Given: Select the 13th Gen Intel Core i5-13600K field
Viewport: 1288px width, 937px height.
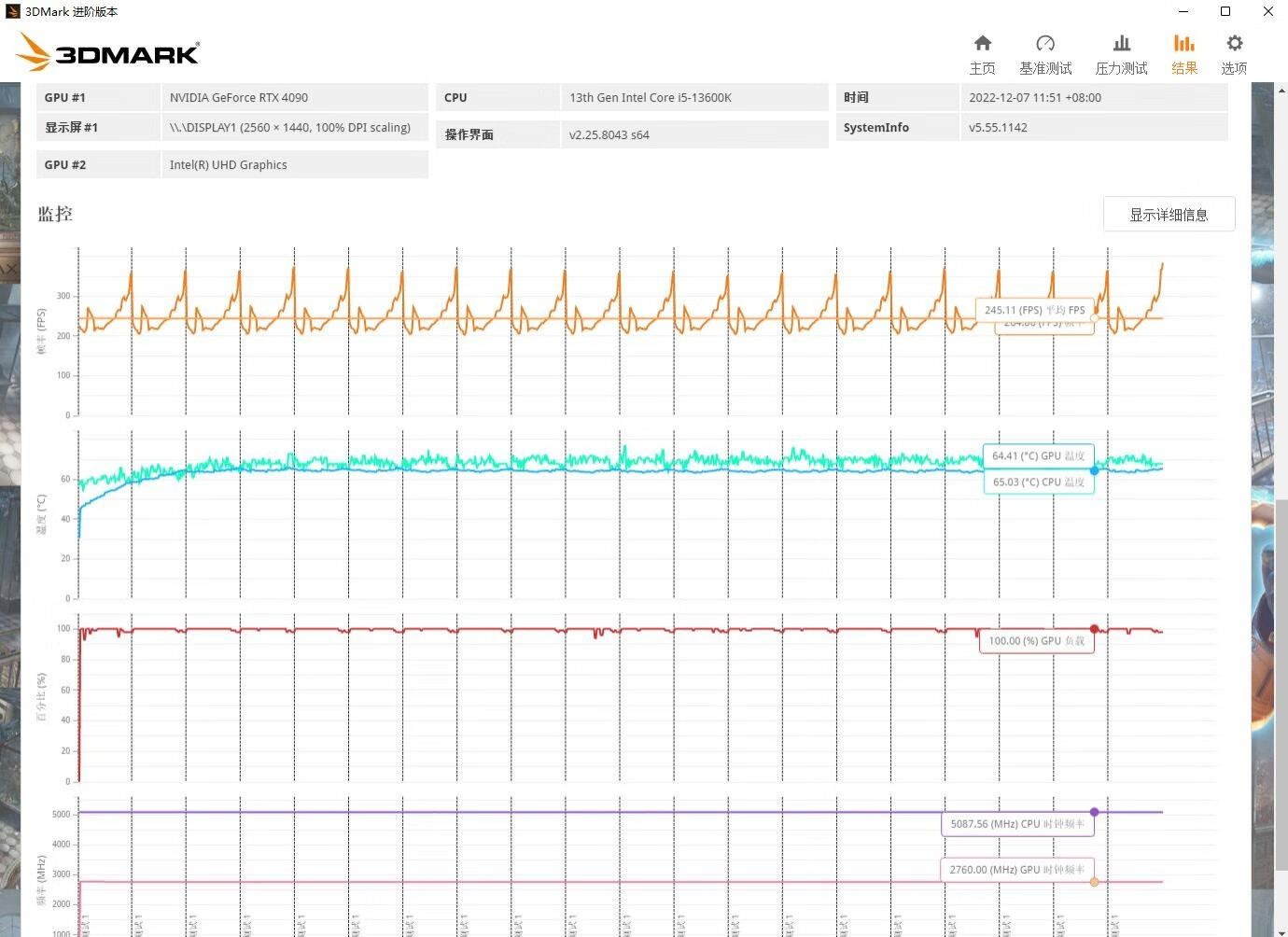Looking at the screenshot, I should [693, 97].
